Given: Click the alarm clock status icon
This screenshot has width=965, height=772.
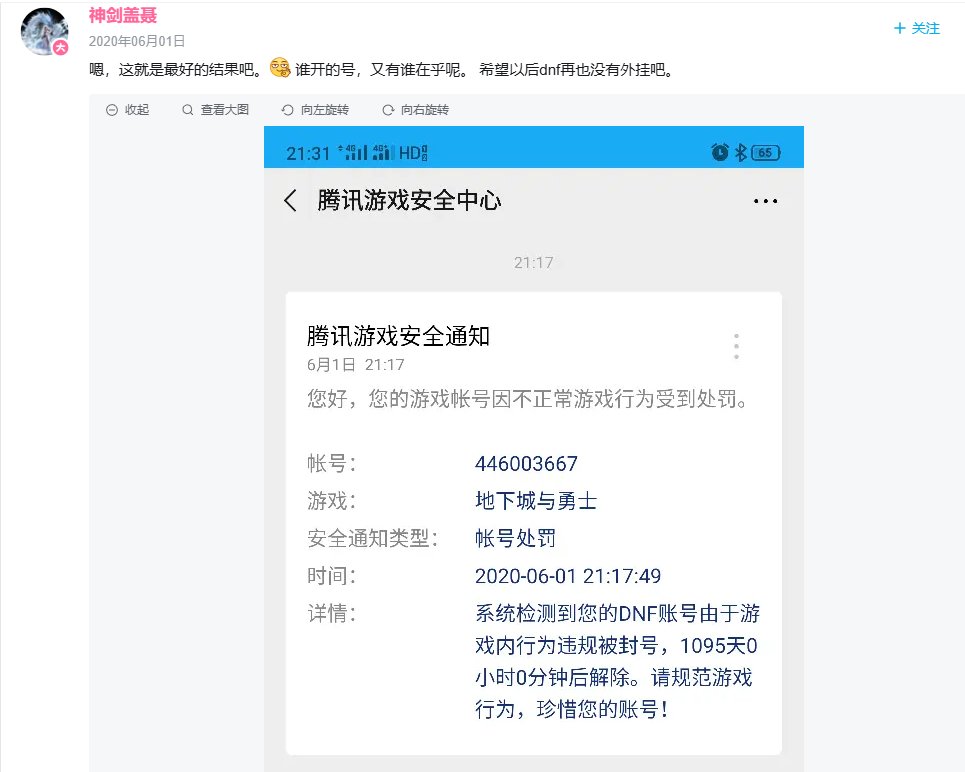Looking at the screenshot, I should pos(719,152).
